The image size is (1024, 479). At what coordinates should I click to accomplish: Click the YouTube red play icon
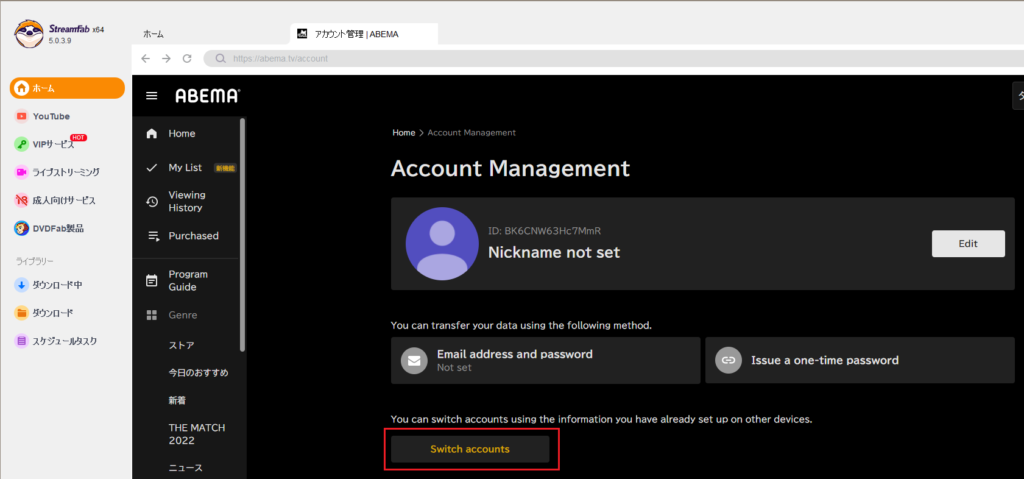tap(22, 116)
